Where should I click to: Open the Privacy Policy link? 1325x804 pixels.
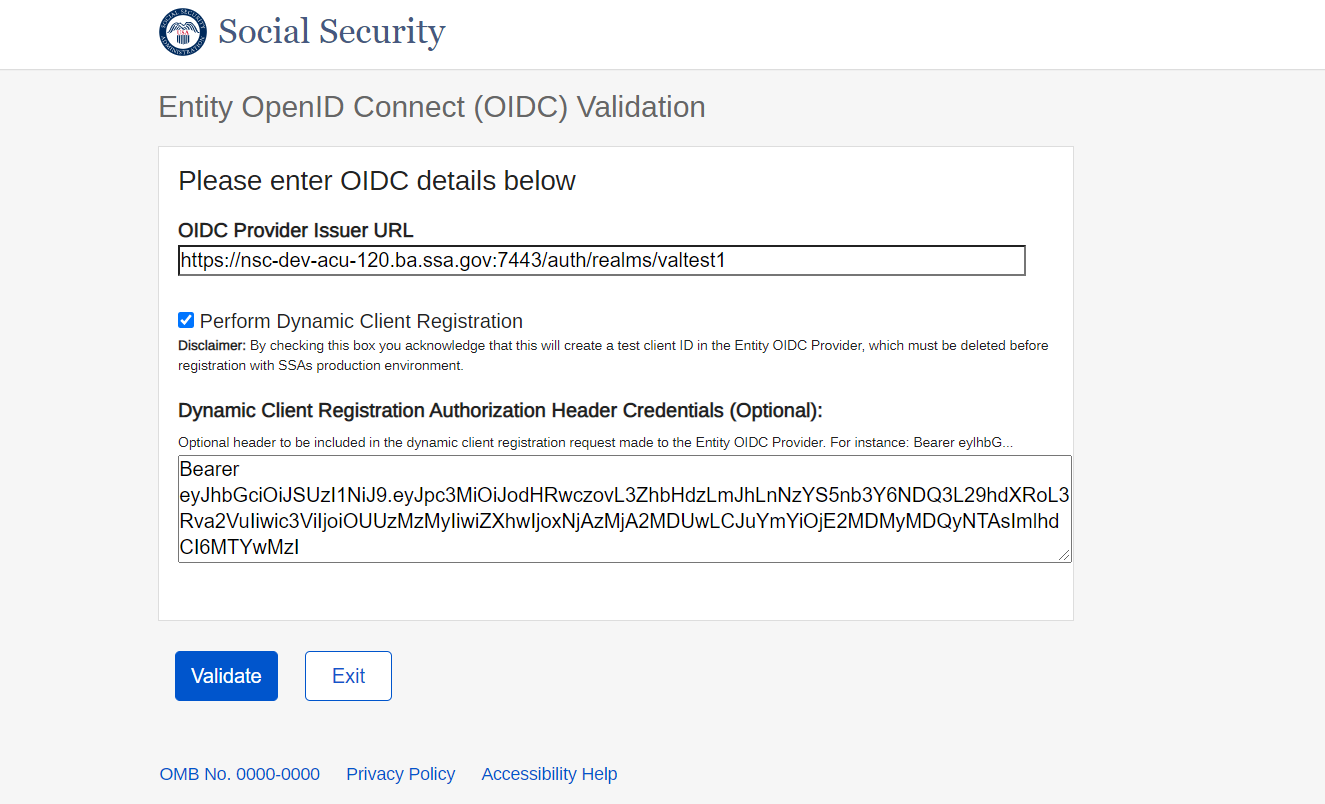tap(400, 774)
